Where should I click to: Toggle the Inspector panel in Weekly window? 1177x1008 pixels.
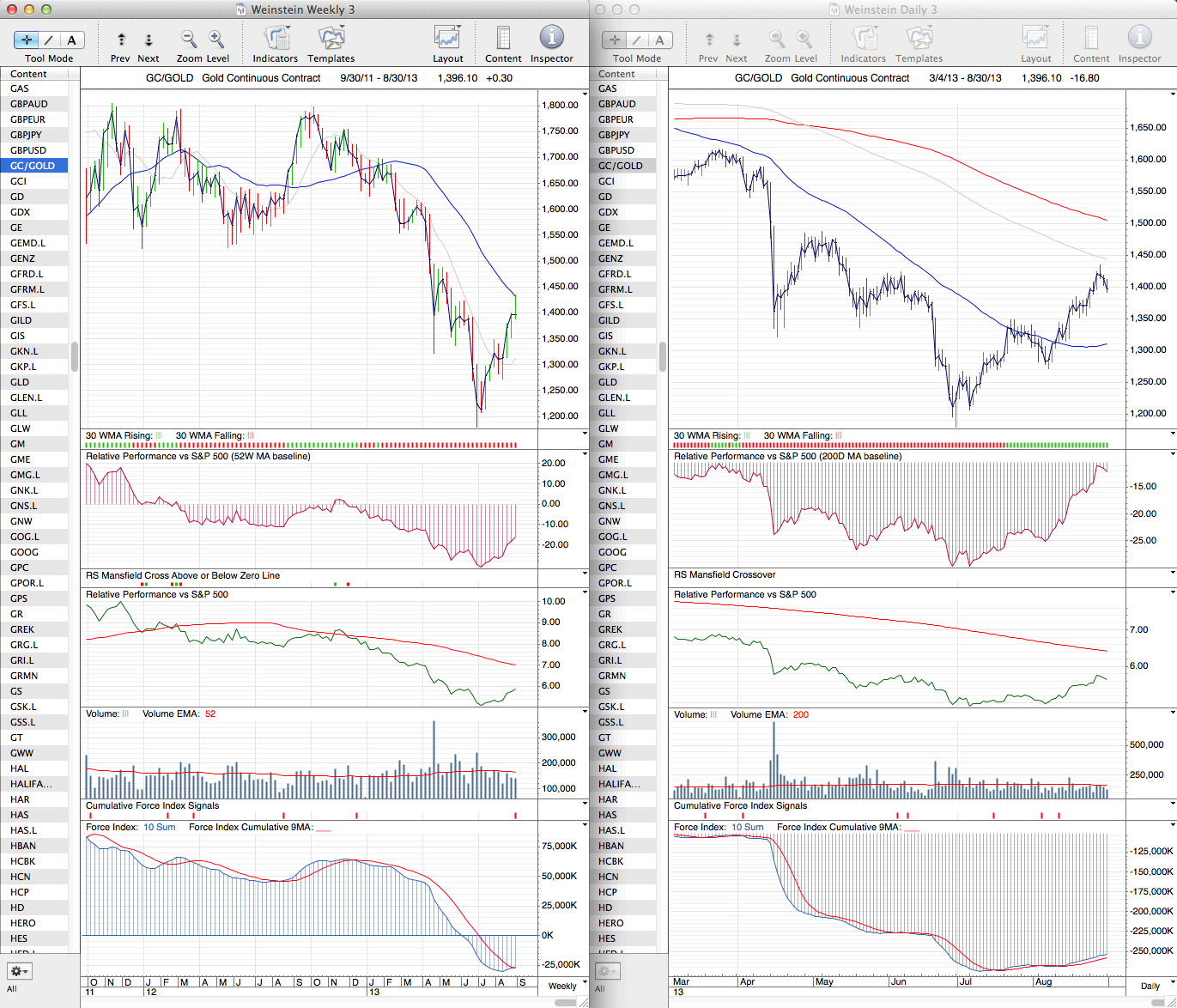pos(551,38)
